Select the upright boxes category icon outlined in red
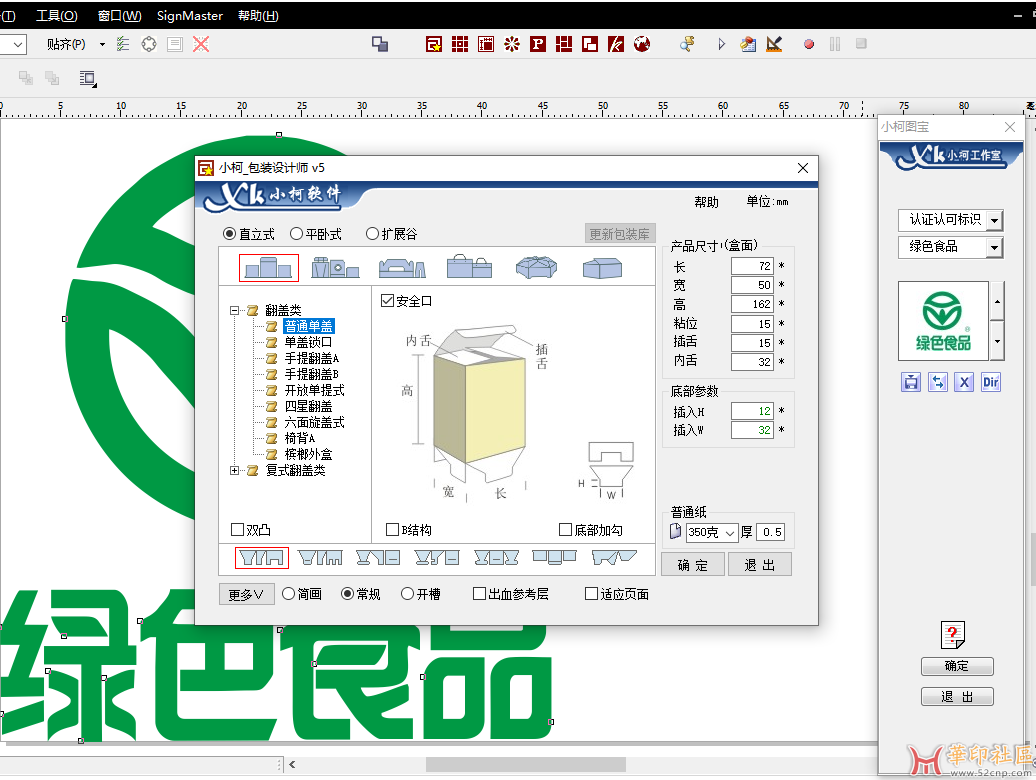The width and height of the screenshot is (1036, 780). 268,268
